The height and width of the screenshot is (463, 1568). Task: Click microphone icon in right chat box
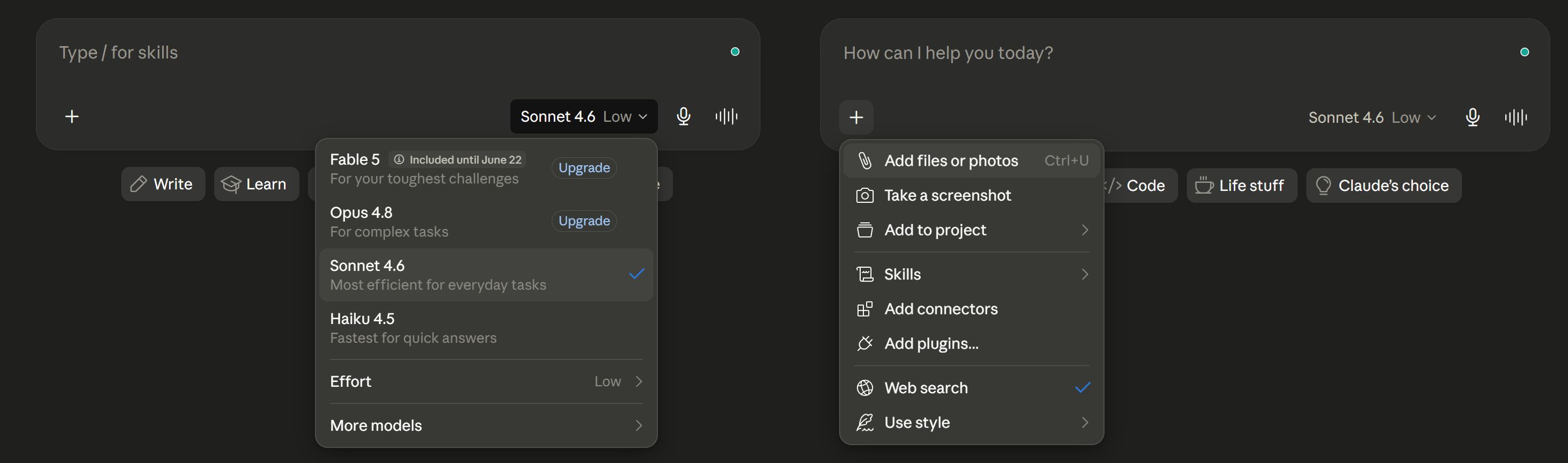(1472, 117)
